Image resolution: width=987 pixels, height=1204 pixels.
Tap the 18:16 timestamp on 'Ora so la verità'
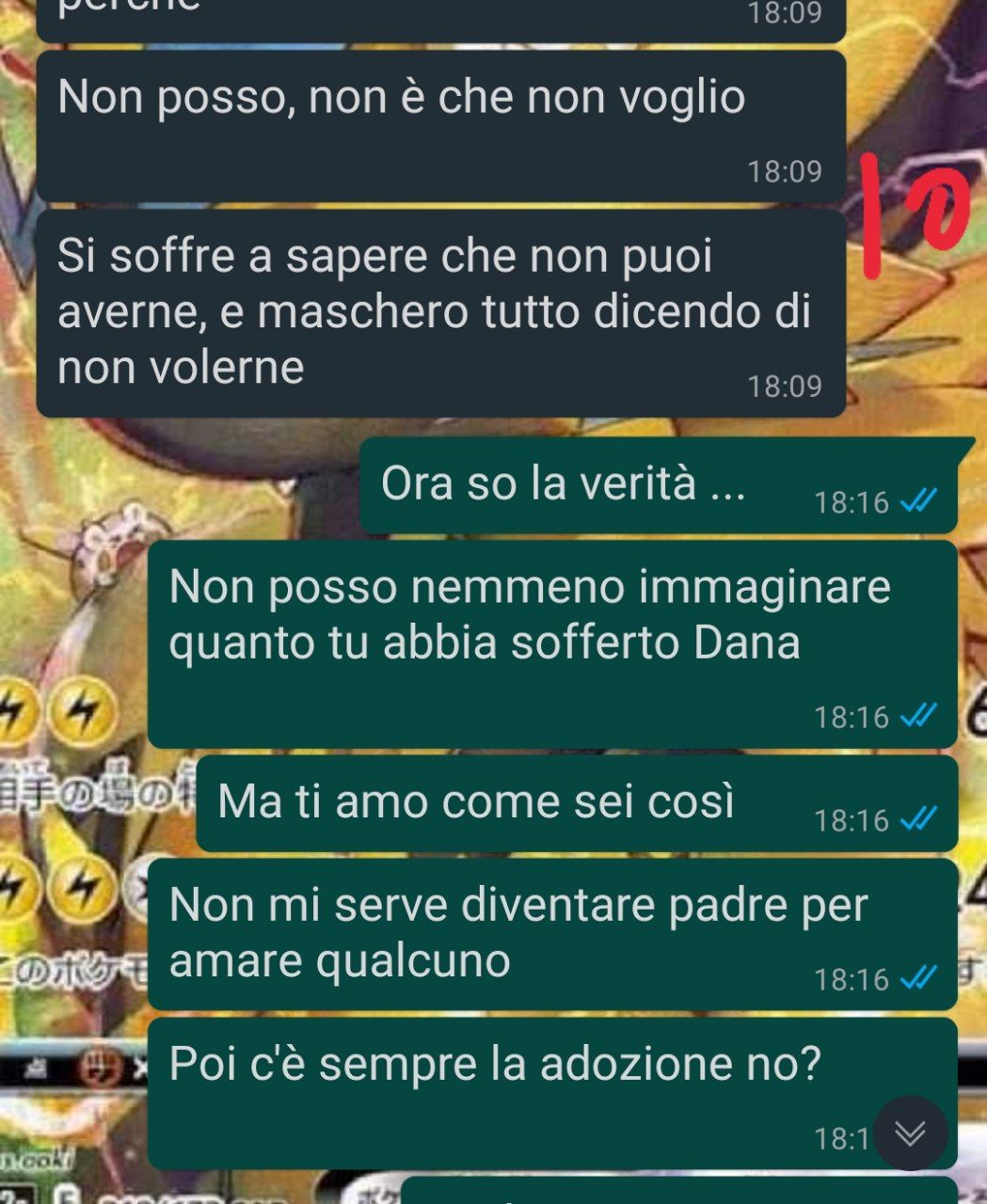(x=852, y=502)
